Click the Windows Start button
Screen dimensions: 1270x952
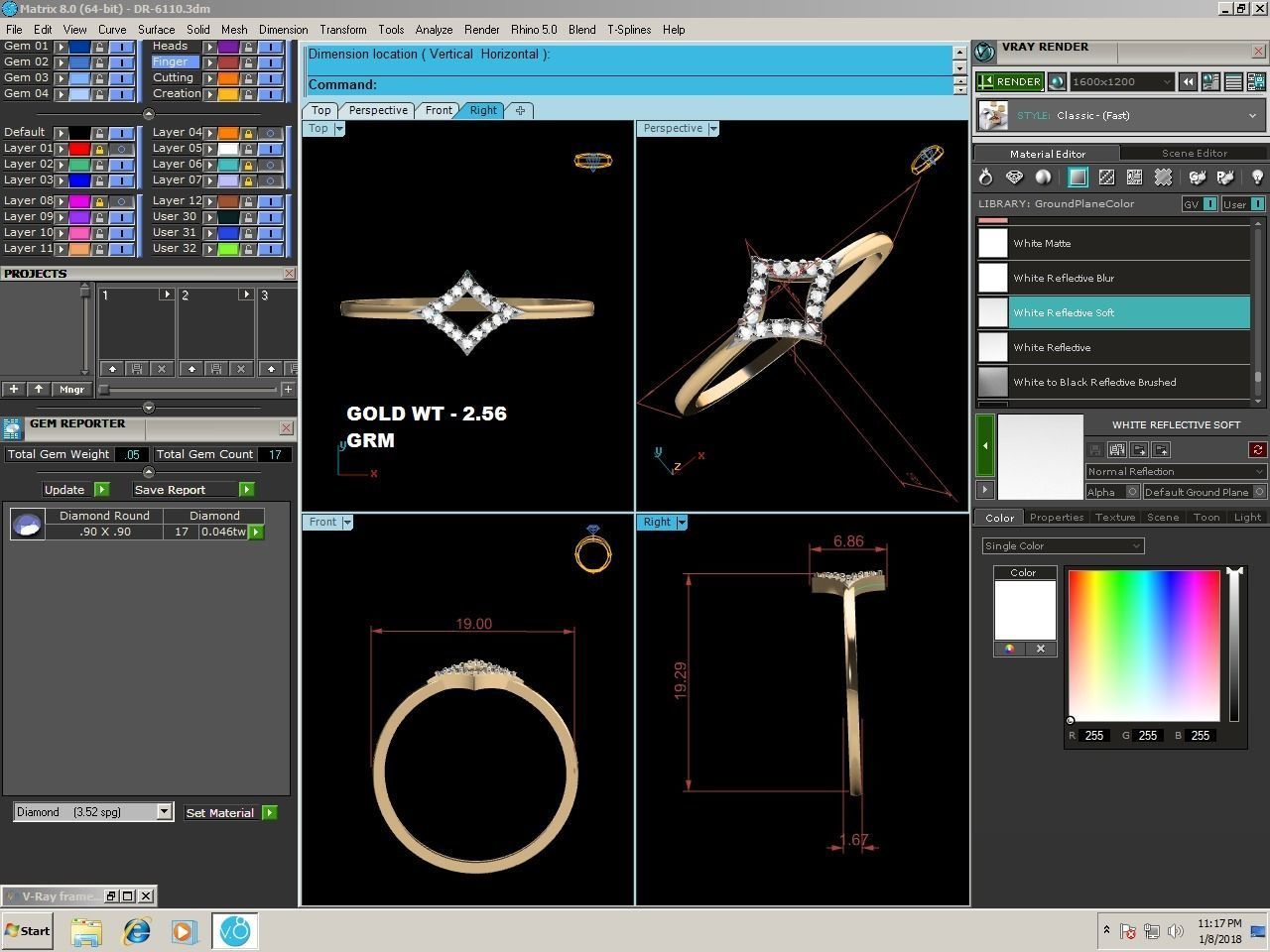click(27, 930)
